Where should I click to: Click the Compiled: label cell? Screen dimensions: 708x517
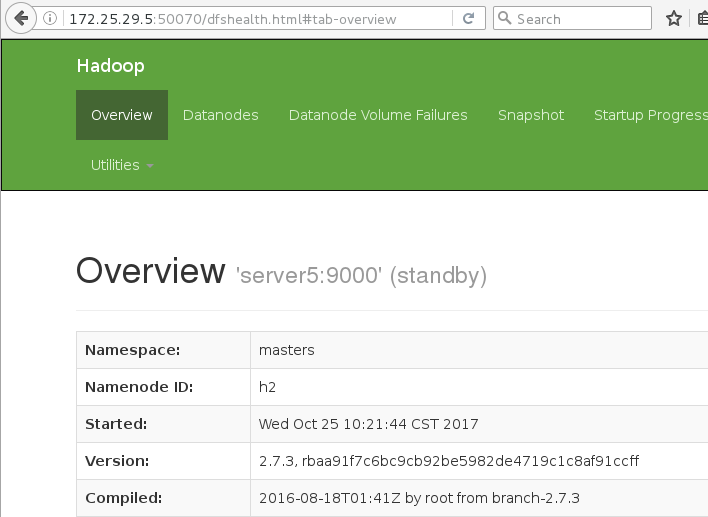[163, 498]
